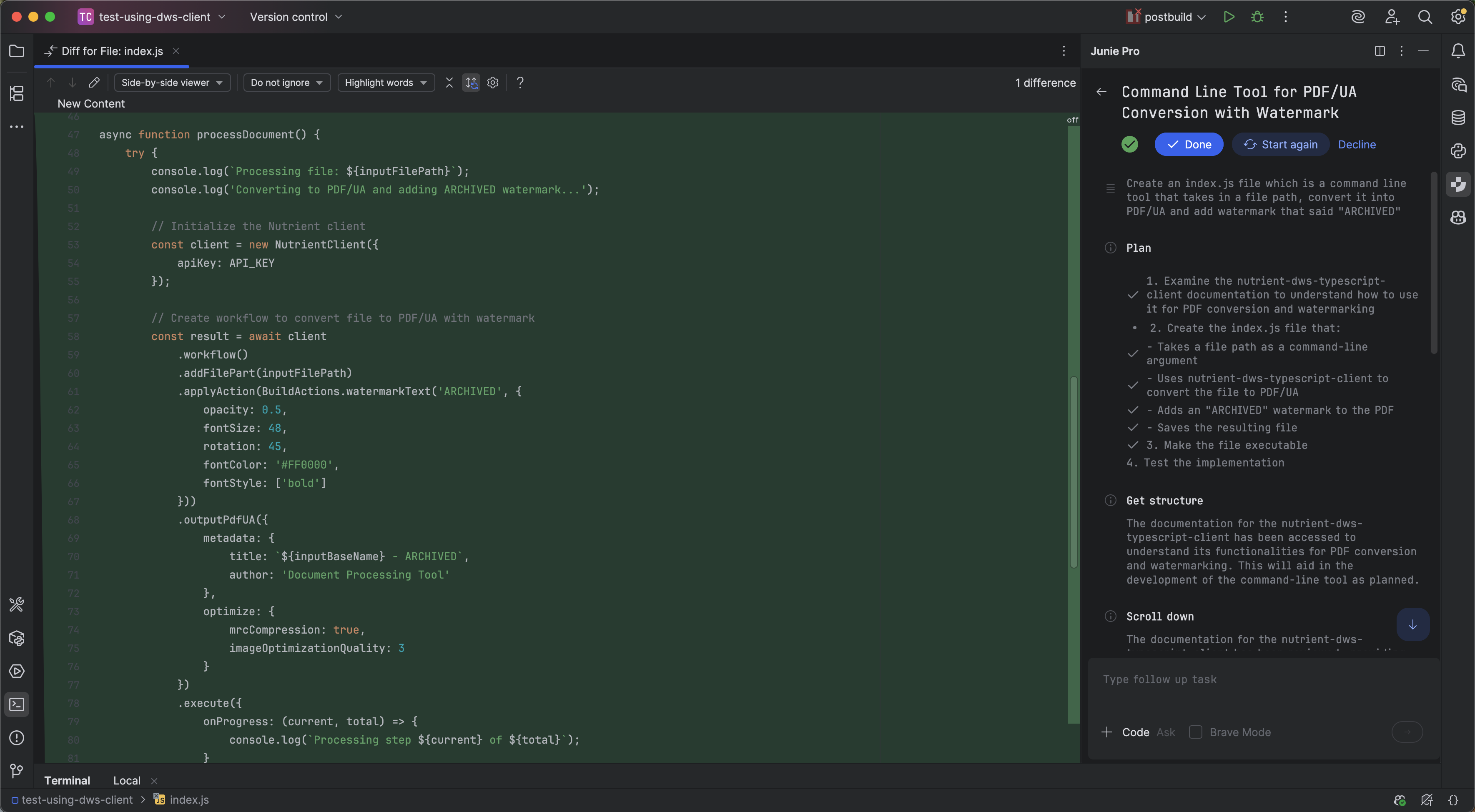Screen dimensions: 1475x812
Task: Open the Side-by-side viewer dropdown
Action: (172, 83)
